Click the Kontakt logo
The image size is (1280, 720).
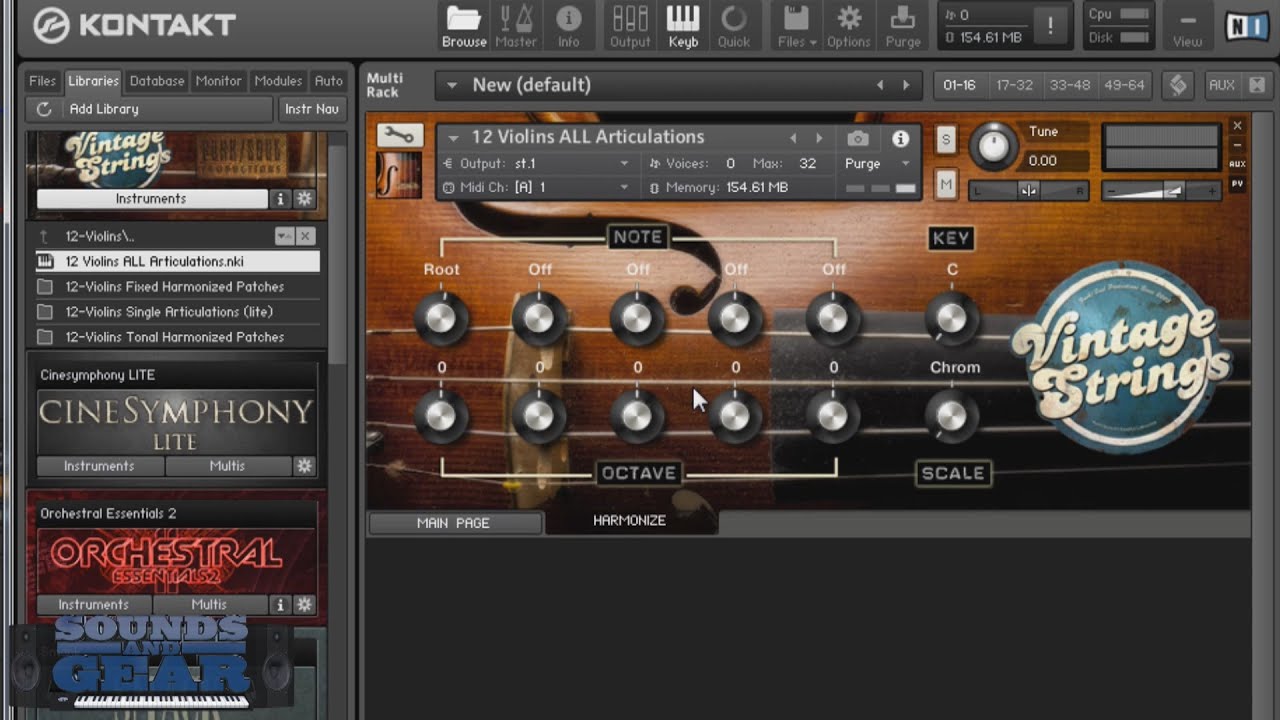133,25
